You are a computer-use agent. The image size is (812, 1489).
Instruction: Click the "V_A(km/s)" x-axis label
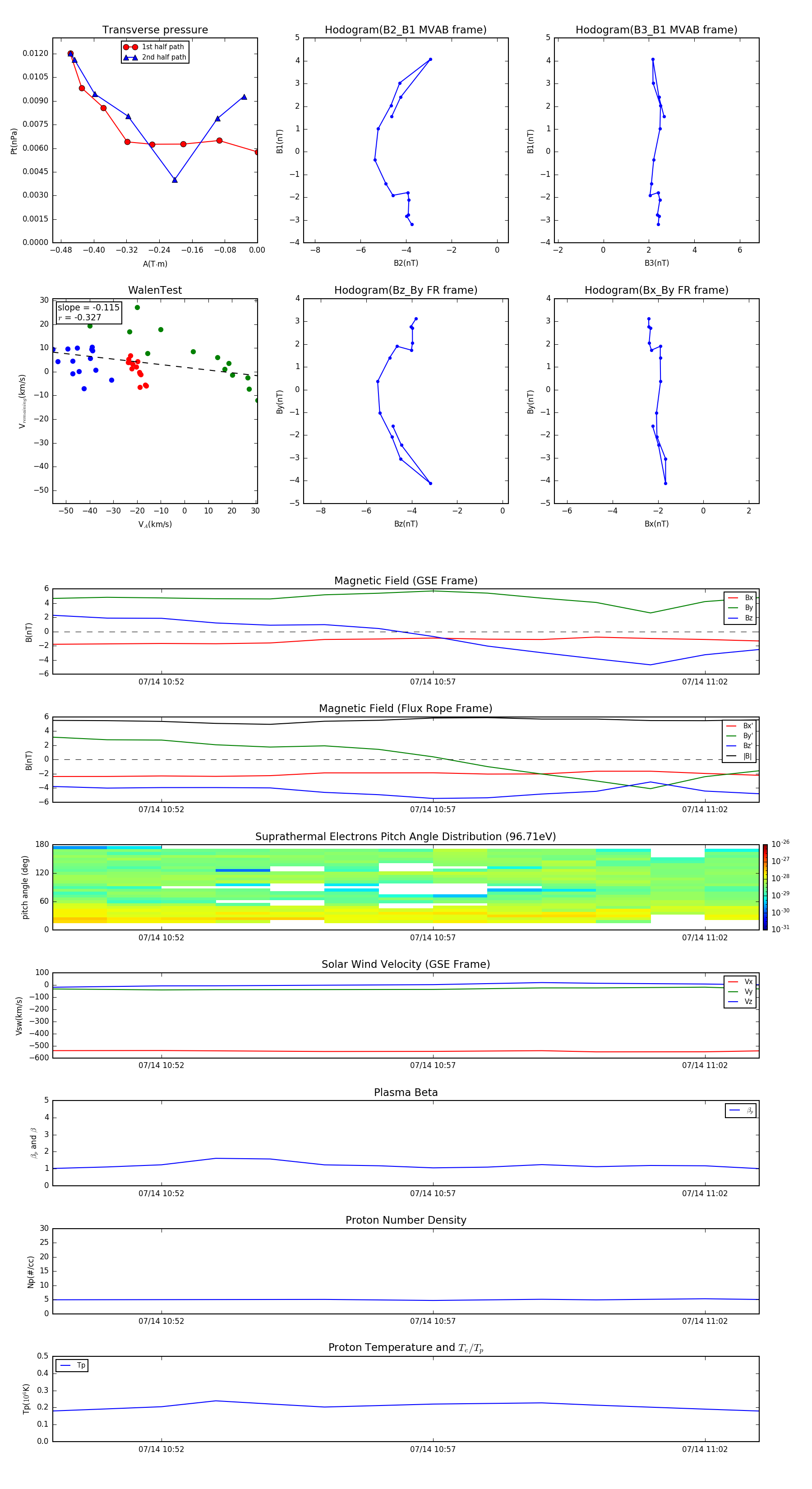click(x=155, y=524)
